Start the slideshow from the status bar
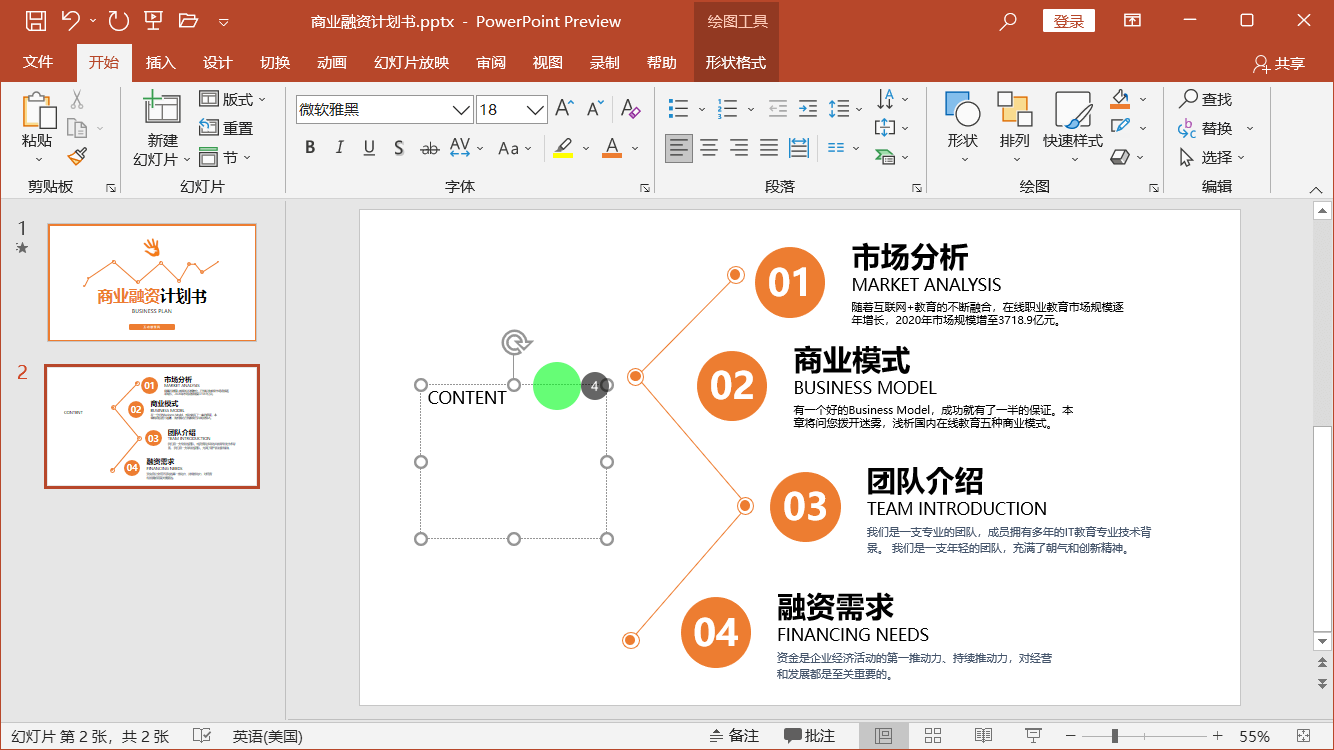Image resolution: width=1334 pixels, height=750 pixels. (x=1034, y=736)
